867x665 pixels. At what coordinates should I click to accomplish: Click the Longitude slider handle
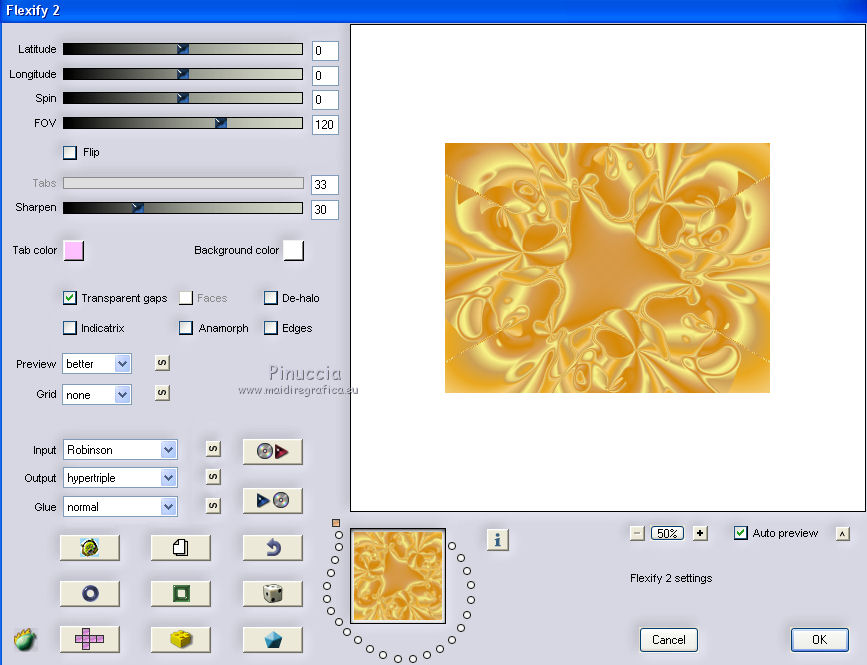click(x=183, y=74)
